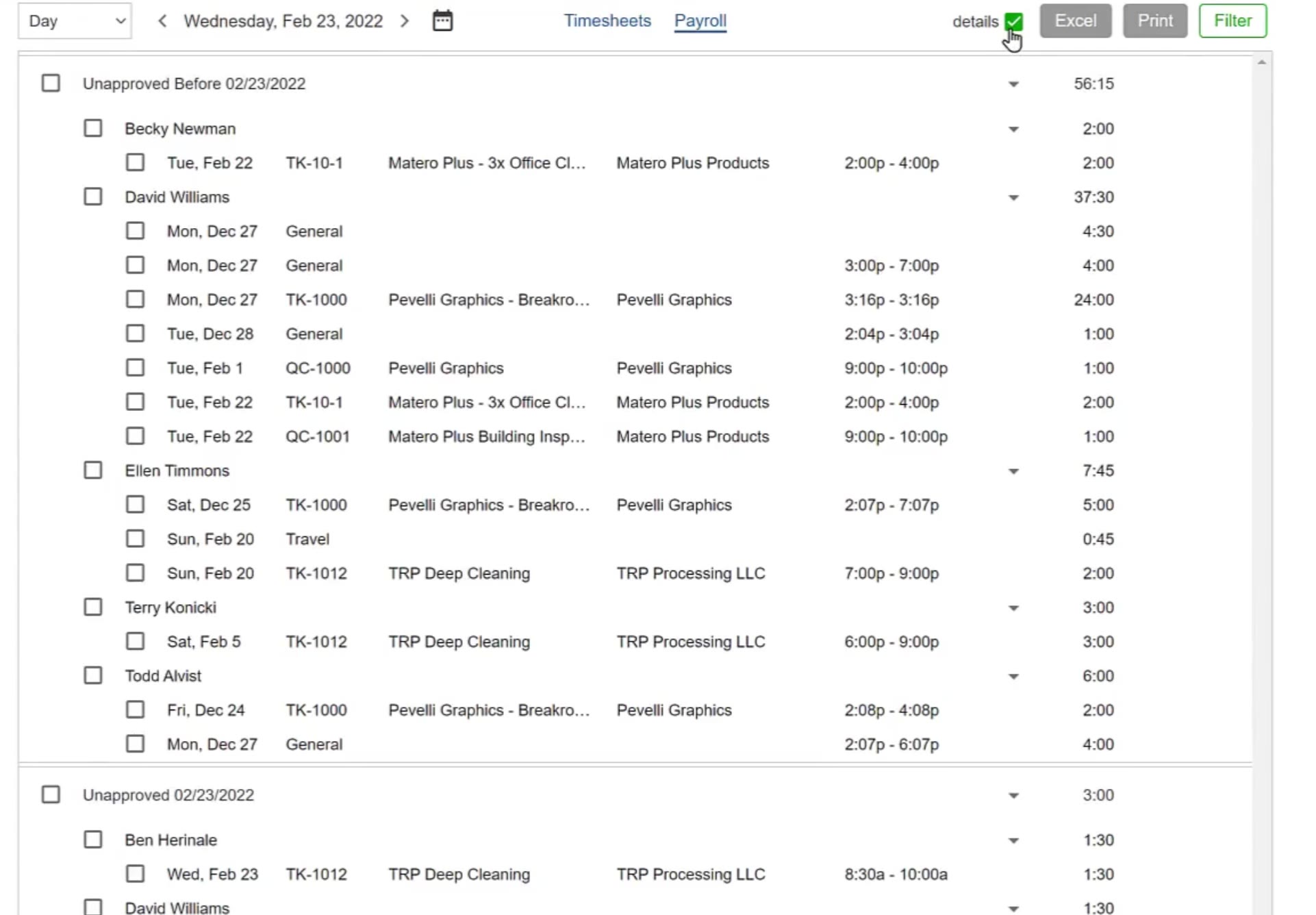Check the Fri, Dec 24 entry checkbox
The image size is (1316, 915).
coord(136,710)
